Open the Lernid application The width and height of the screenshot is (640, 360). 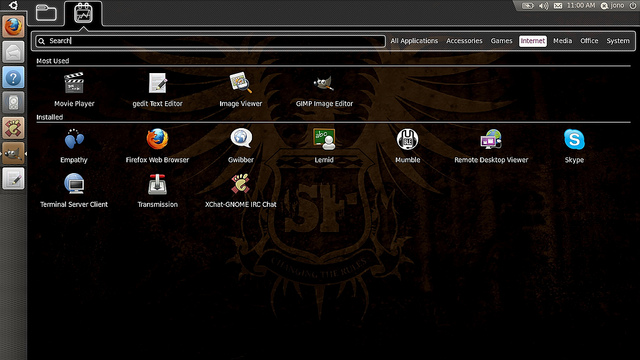(324, 145)
